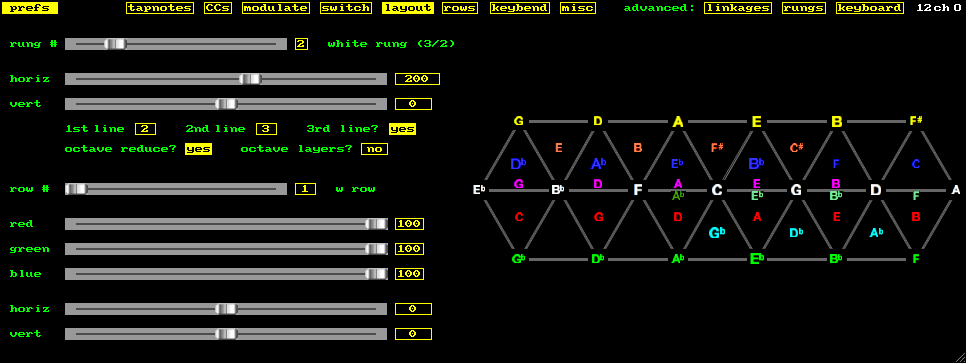This screenshot has width=966, height=363.
Task: Click the rung # slider handle
Action: pyautogui.click(x=115, y=44)
